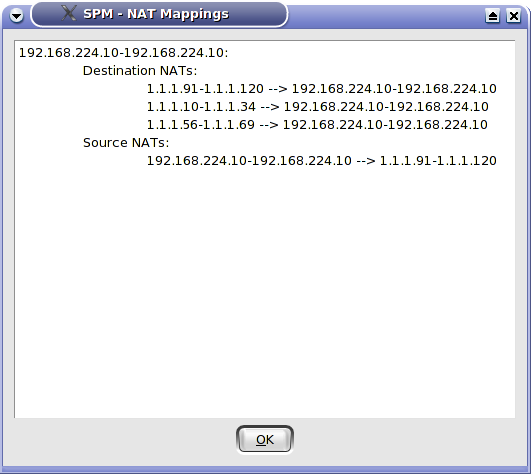Select the 1.1.1.91-1.1.1.120 destination mapping row
Viewport: 531px width, 474px height.
point(322,89)
